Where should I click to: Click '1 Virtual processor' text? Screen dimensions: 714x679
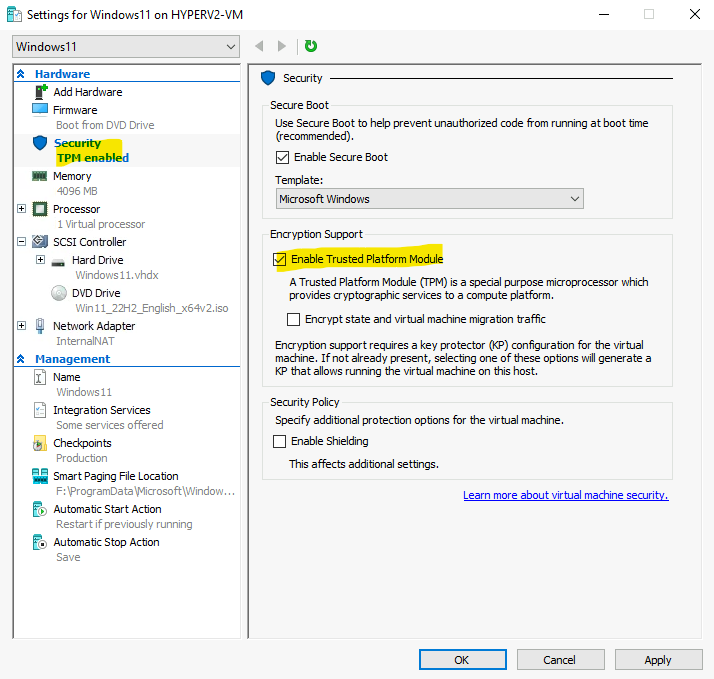pyautogui.click(x=101, y=224)
